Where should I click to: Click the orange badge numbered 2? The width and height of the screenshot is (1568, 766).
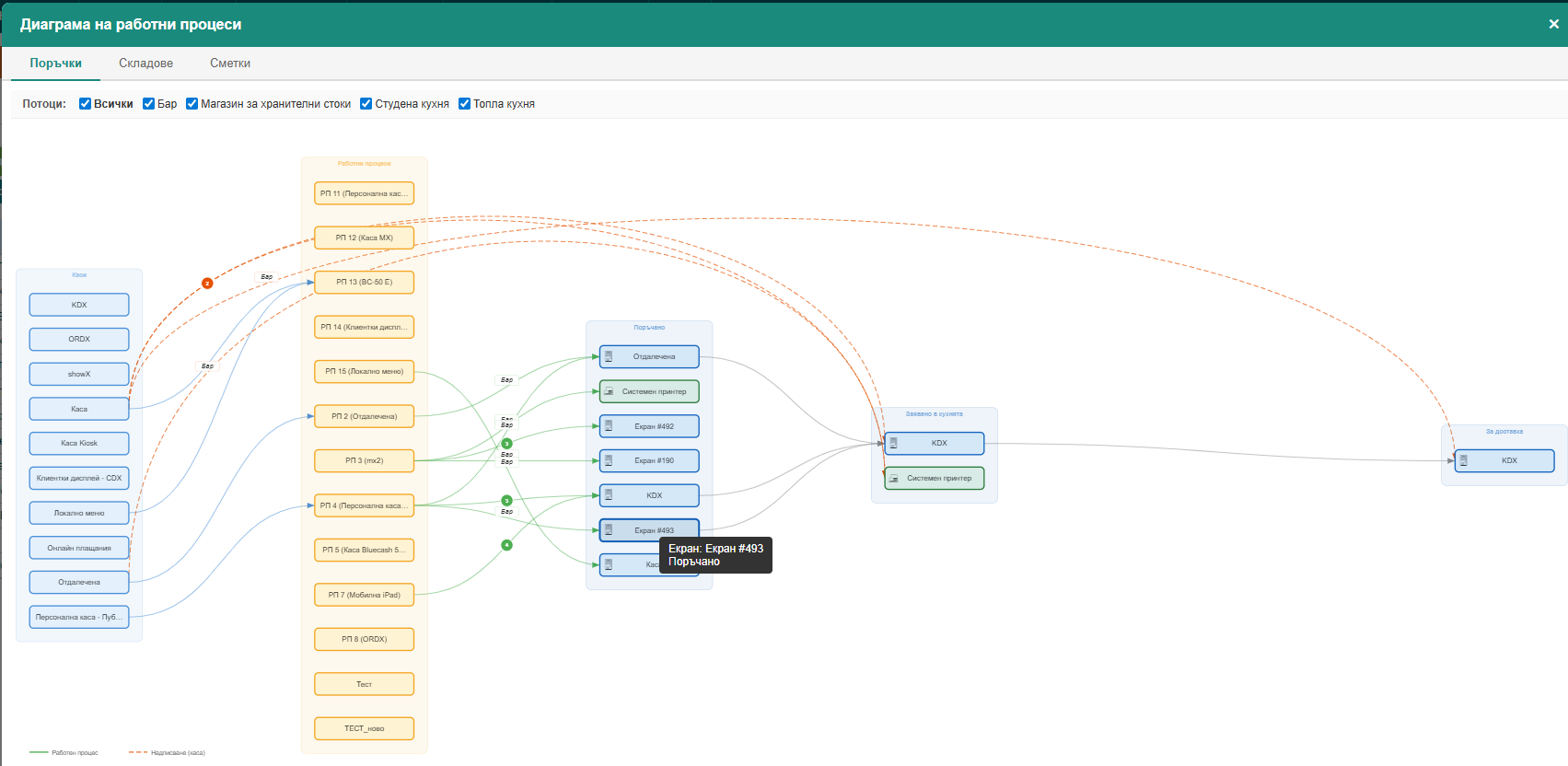pos(207,284)
